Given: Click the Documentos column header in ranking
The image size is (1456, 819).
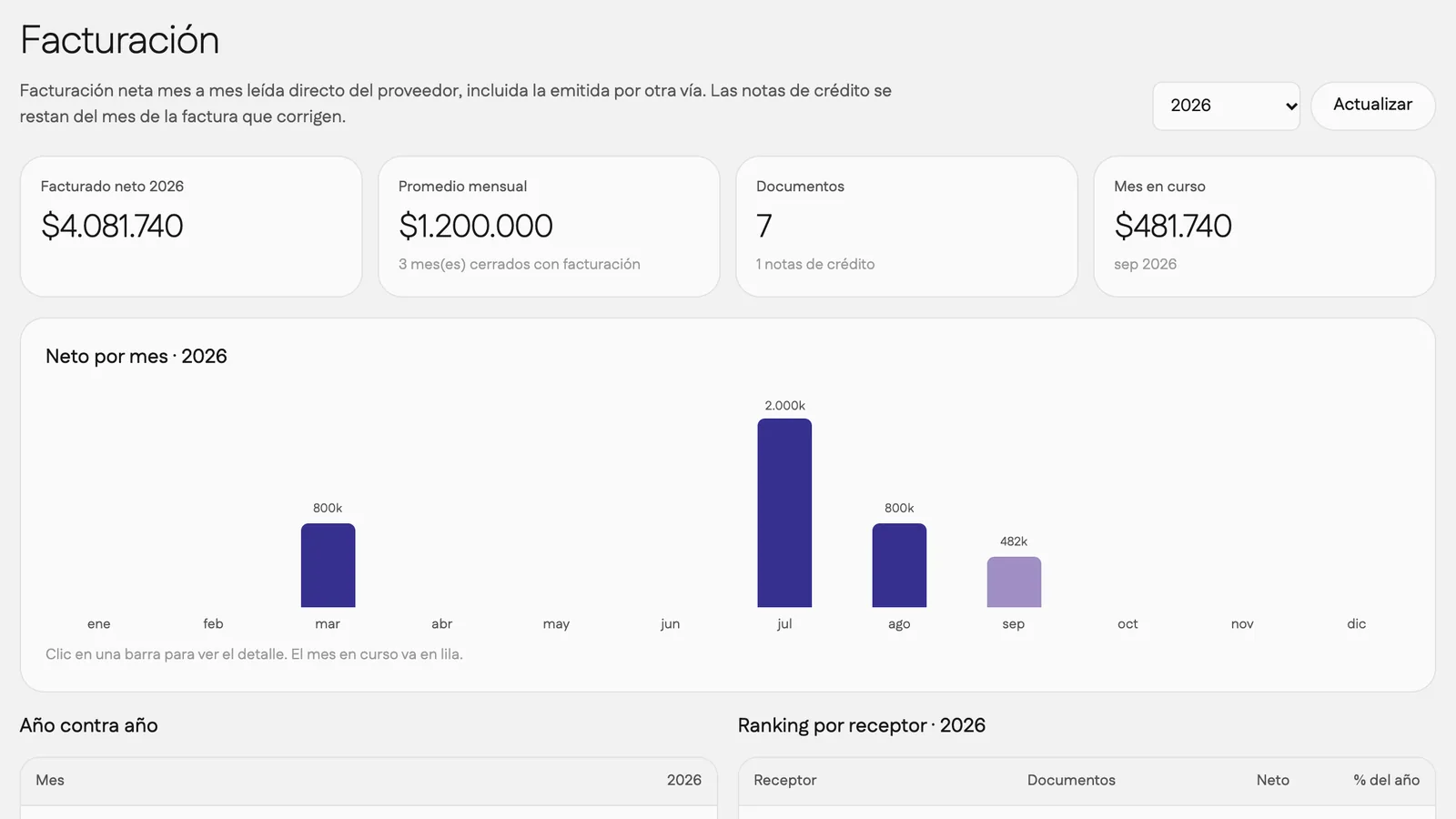Looking at the screenshot, I should point(1071,780).
